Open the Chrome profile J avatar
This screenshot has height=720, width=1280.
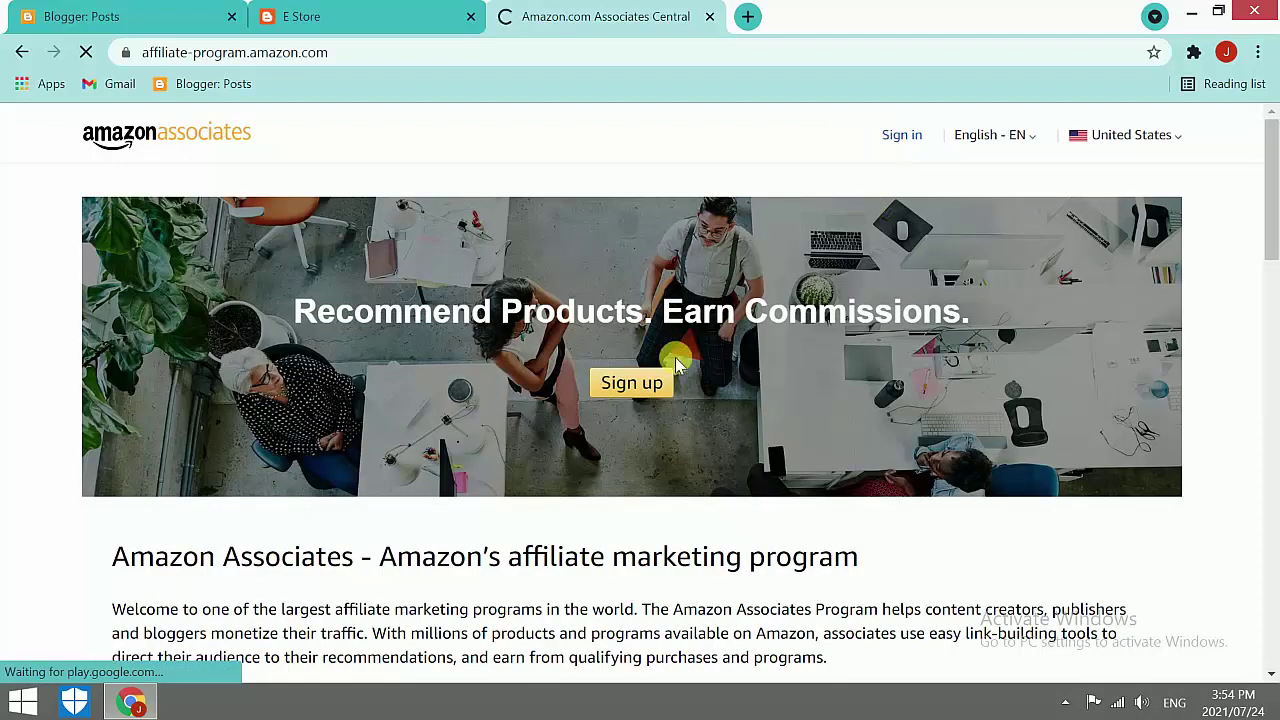tap(1226, 52)
